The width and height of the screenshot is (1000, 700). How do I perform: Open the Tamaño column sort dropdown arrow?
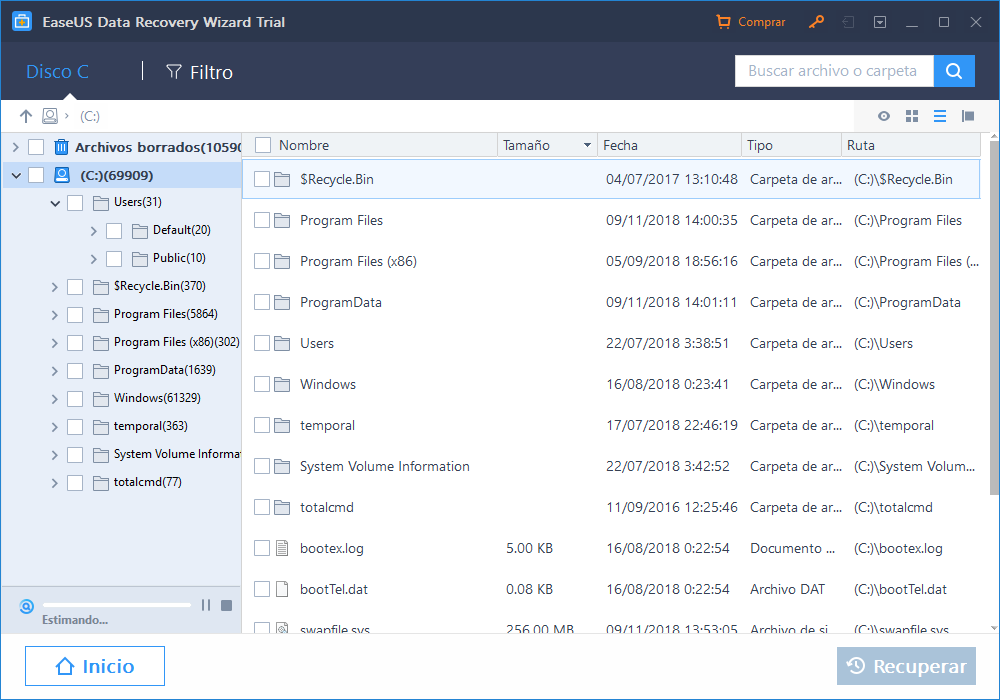pyautogui.click(x=587, y=145)
